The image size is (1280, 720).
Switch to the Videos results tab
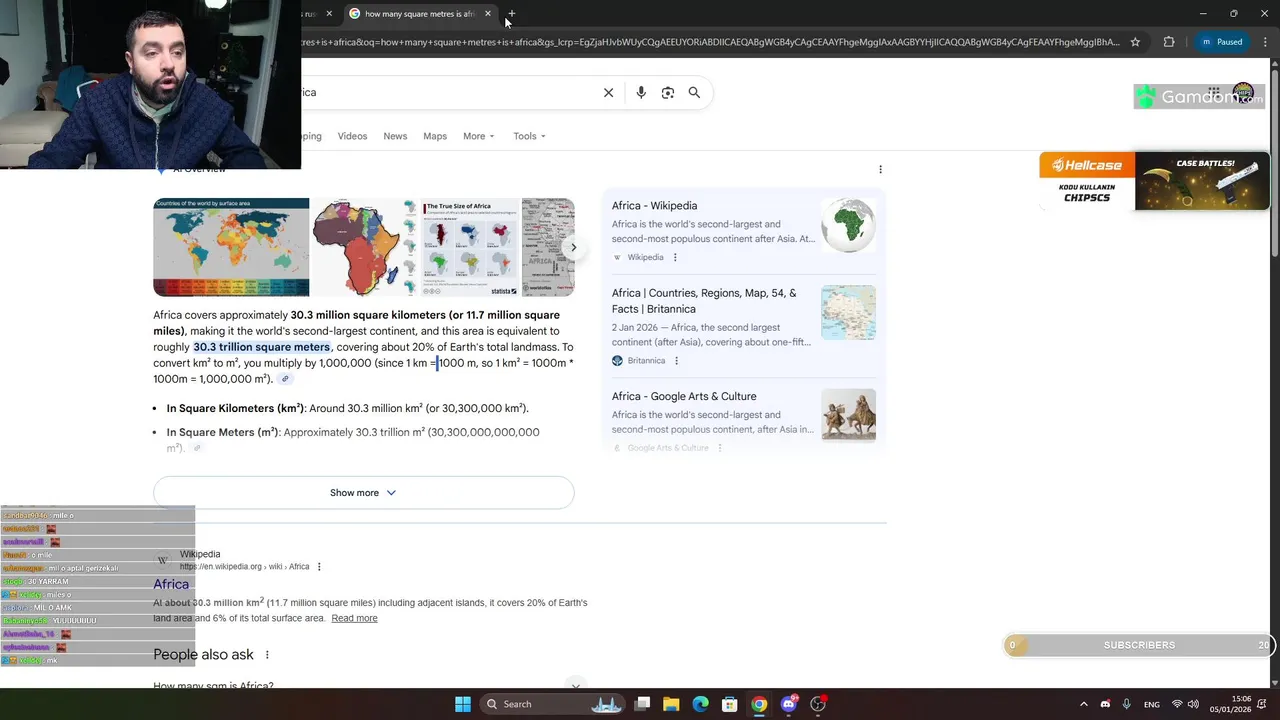(x=352, y=136)
